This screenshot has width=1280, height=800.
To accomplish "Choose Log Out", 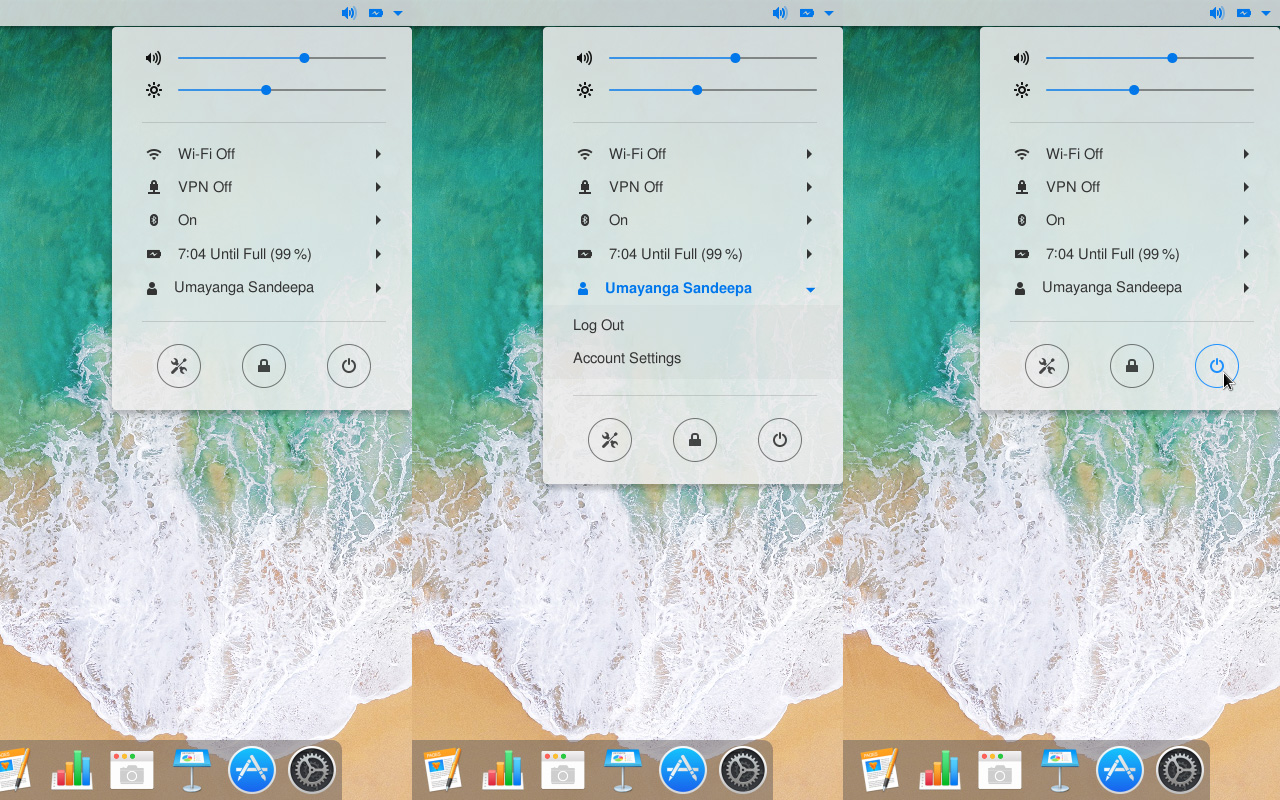I will tap(598, 325).
